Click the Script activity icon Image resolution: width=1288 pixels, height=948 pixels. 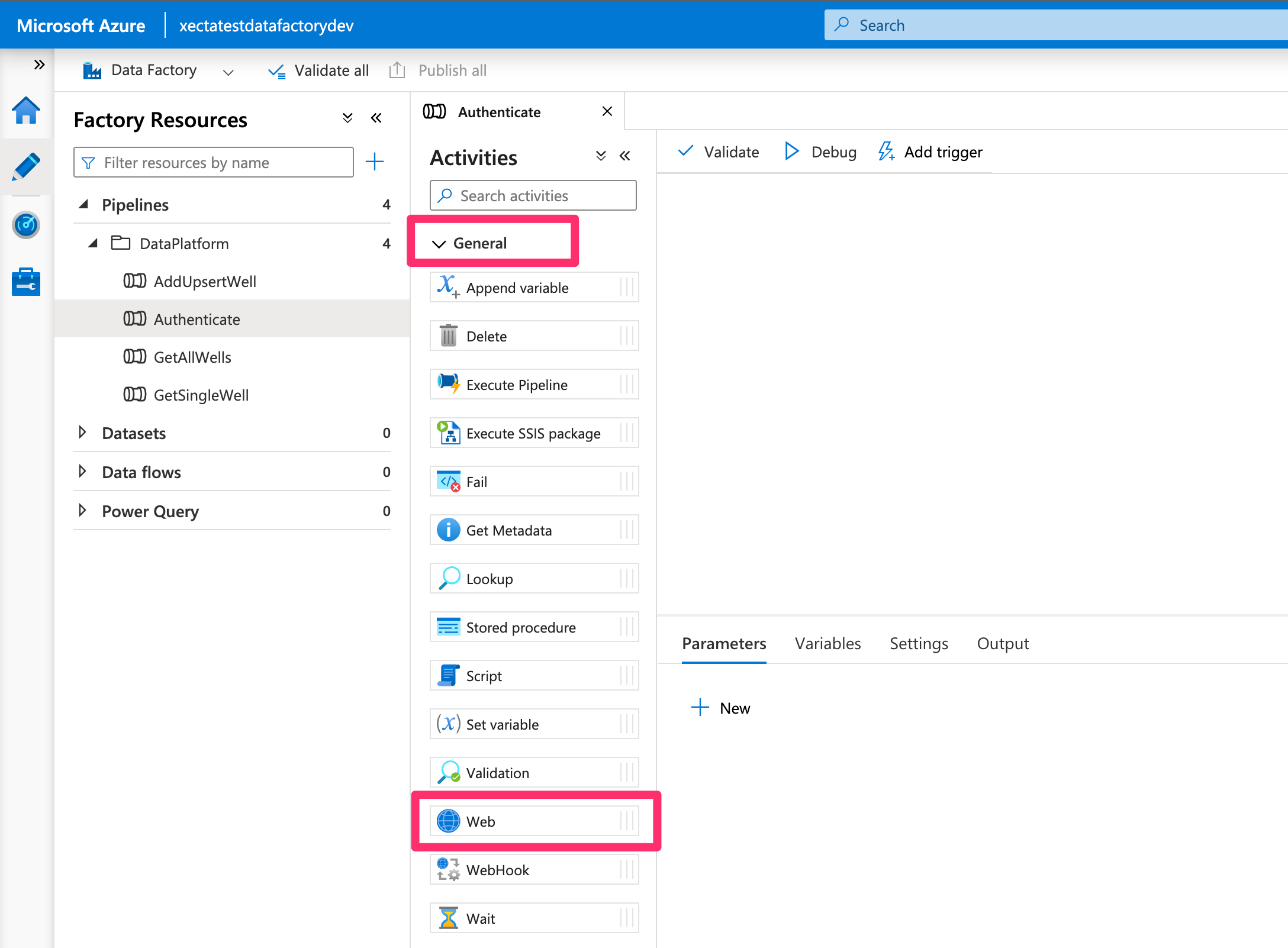coord(447,675)
